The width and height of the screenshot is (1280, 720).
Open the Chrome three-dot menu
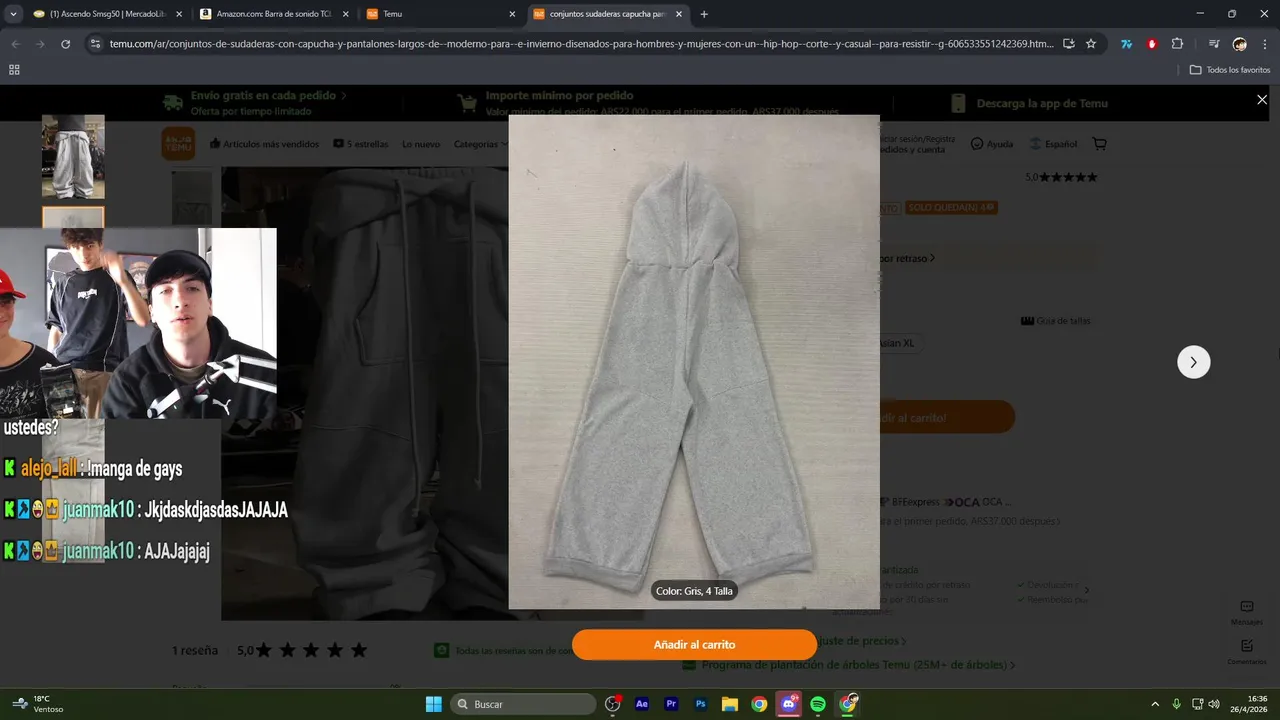1265,44
